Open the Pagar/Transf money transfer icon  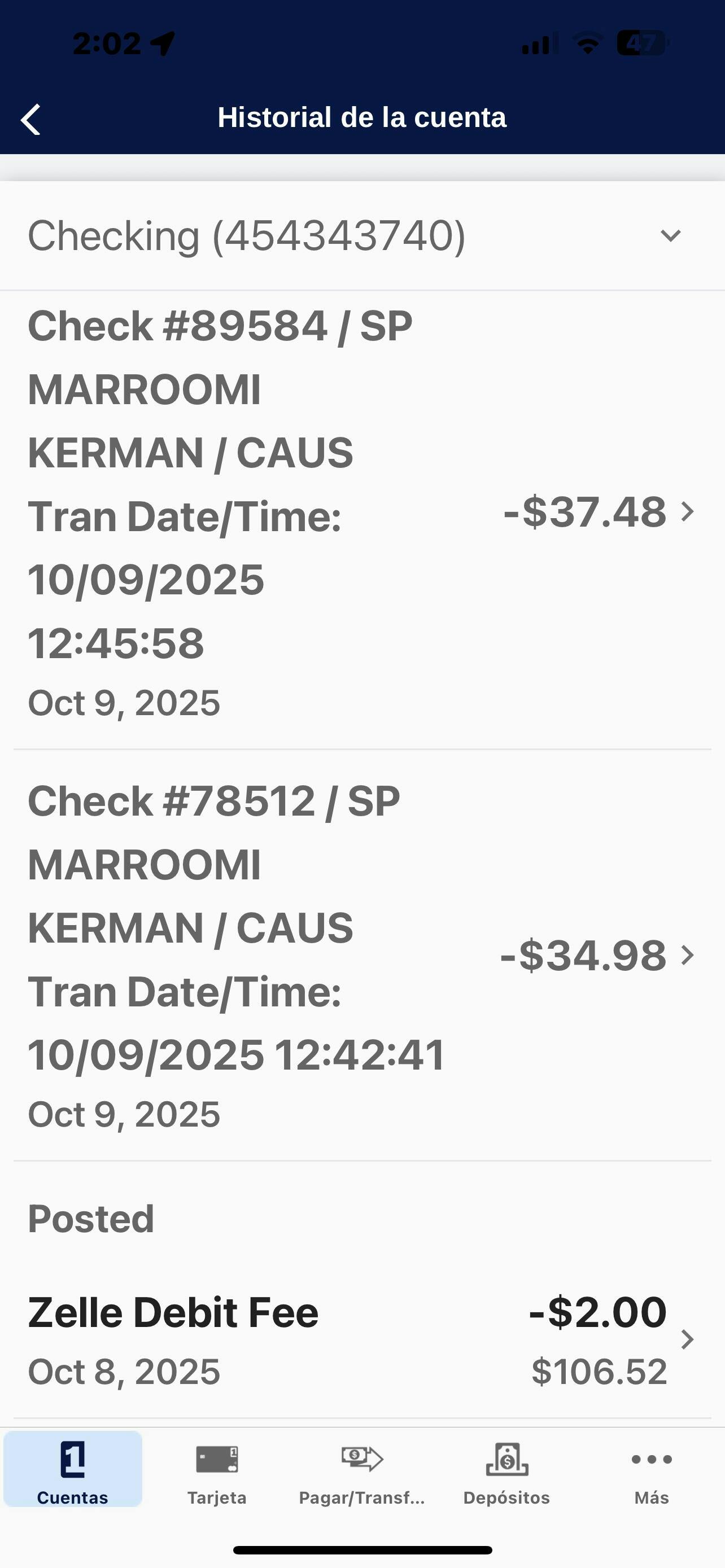pos(362,1458)
